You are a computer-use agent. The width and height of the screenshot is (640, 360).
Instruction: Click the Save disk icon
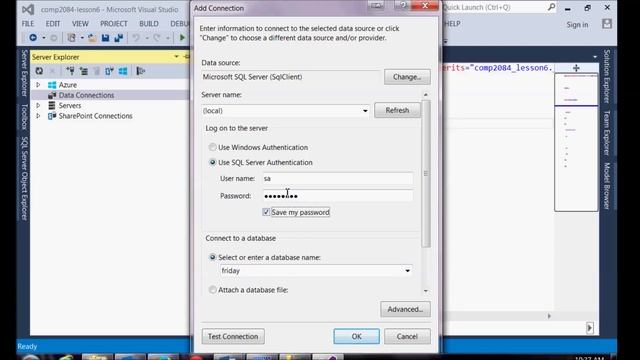click(105, 38)
